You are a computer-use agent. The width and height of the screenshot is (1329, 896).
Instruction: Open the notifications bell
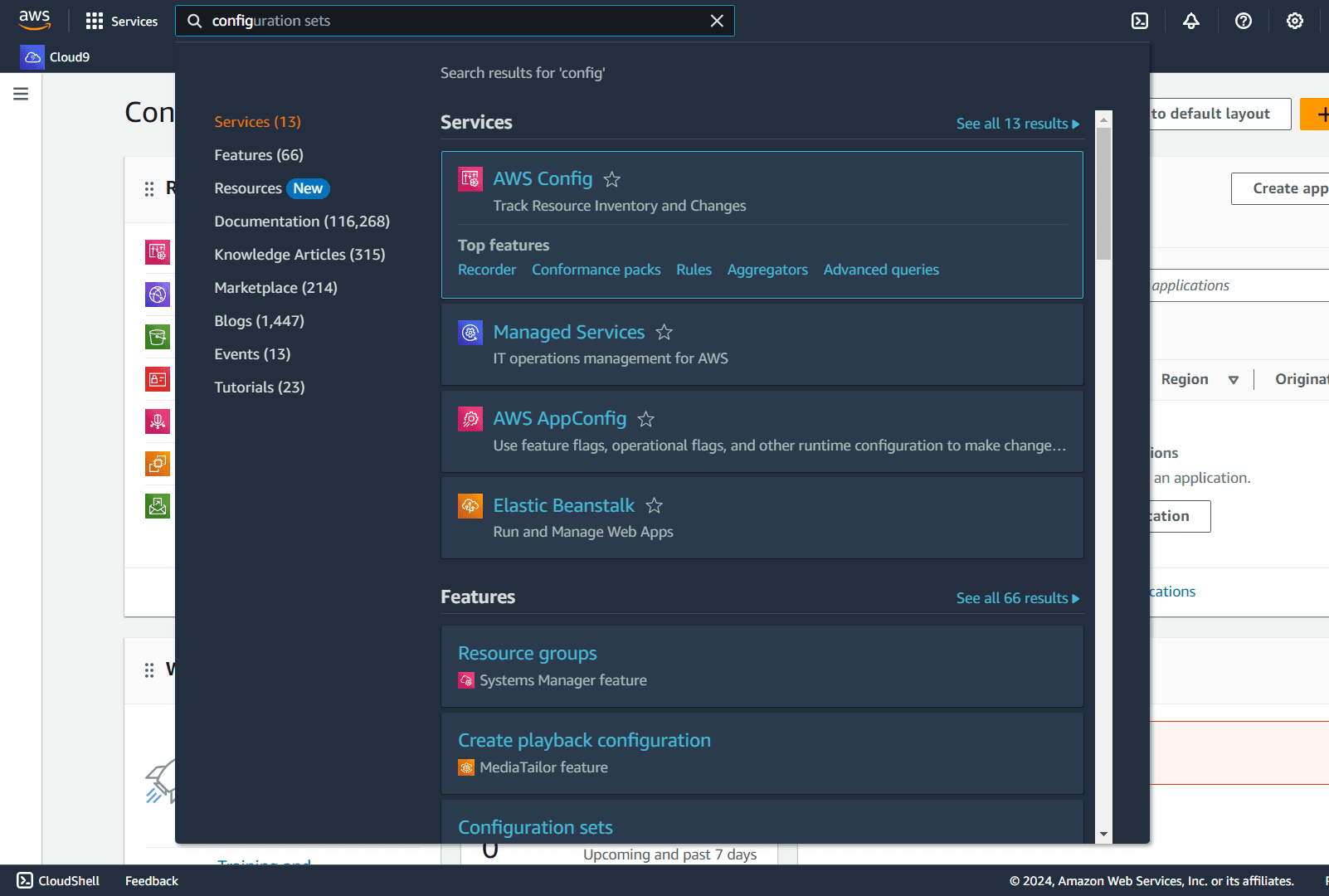point(1191,21)
